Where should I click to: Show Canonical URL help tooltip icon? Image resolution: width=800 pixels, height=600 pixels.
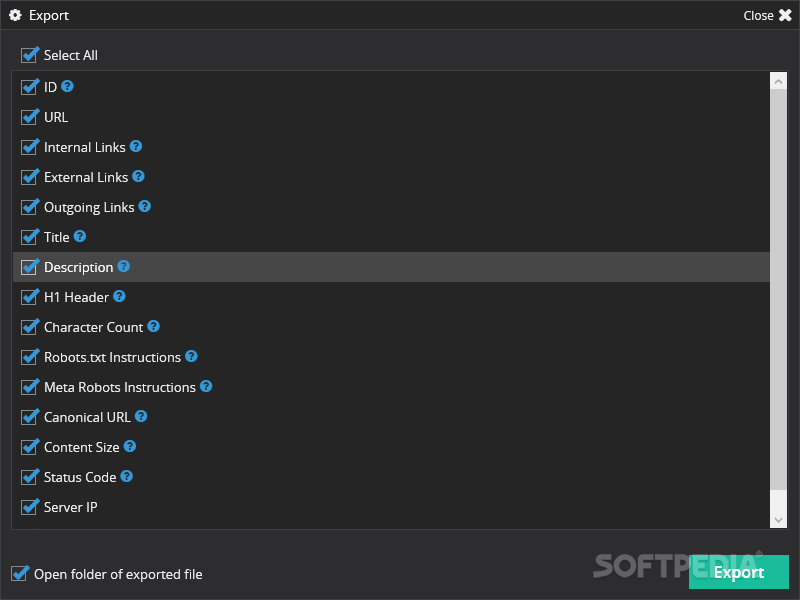click(x=141, y=416)
